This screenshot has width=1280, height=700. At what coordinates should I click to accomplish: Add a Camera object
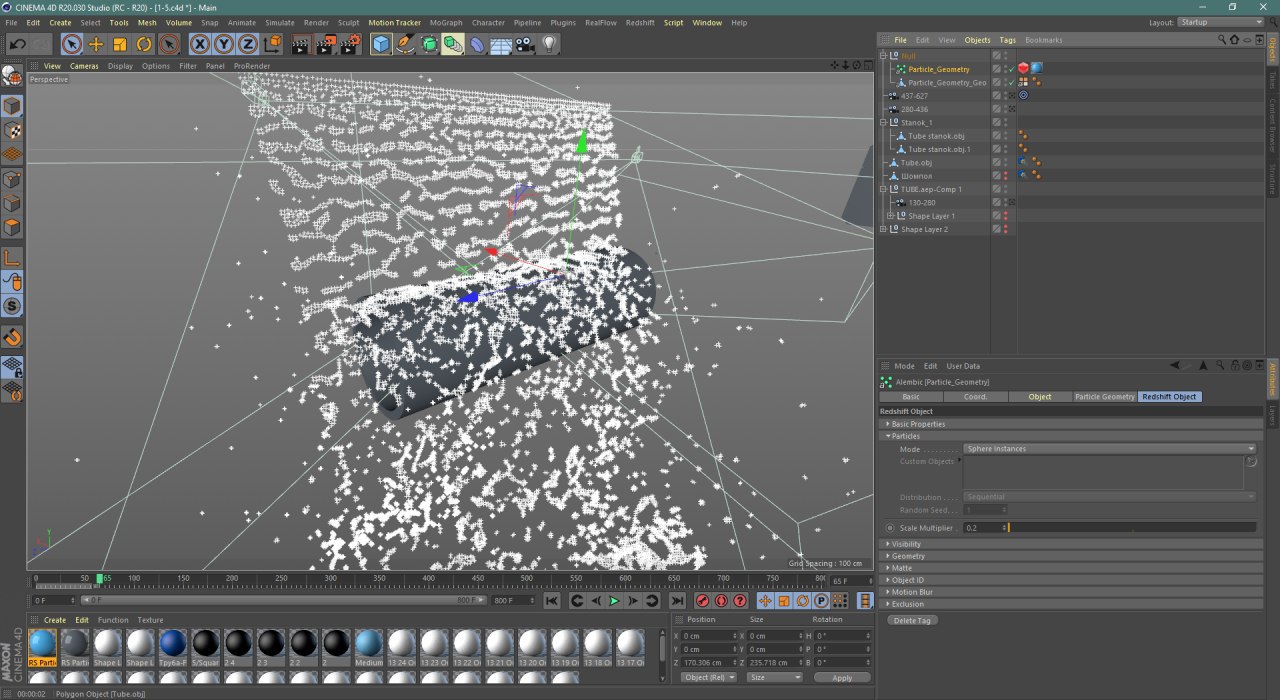(x=525, y=44)
